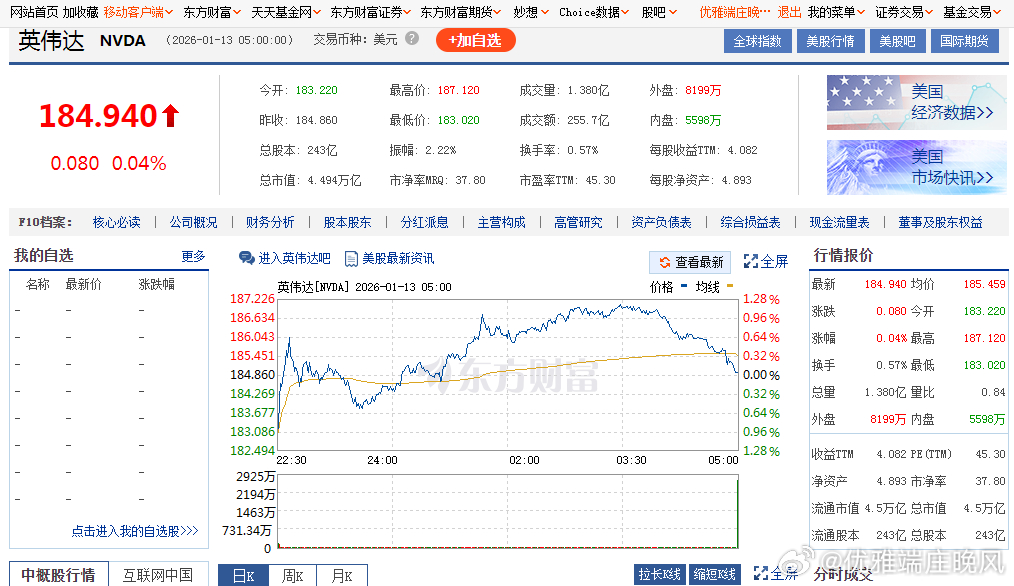Open 美国经济数据 banner

[916, 102]
